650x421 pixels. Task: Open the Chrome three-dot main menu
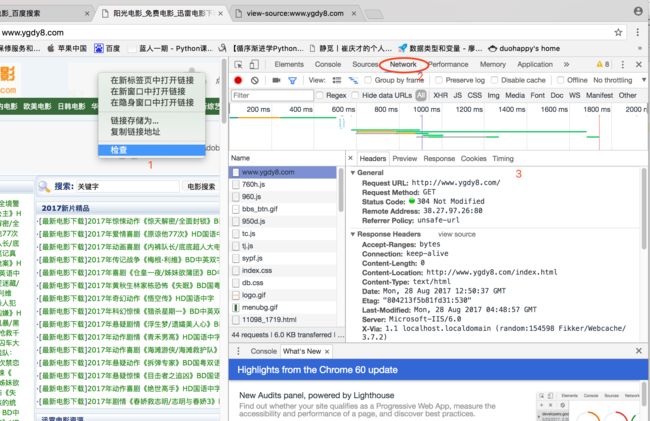coord(637,32)
